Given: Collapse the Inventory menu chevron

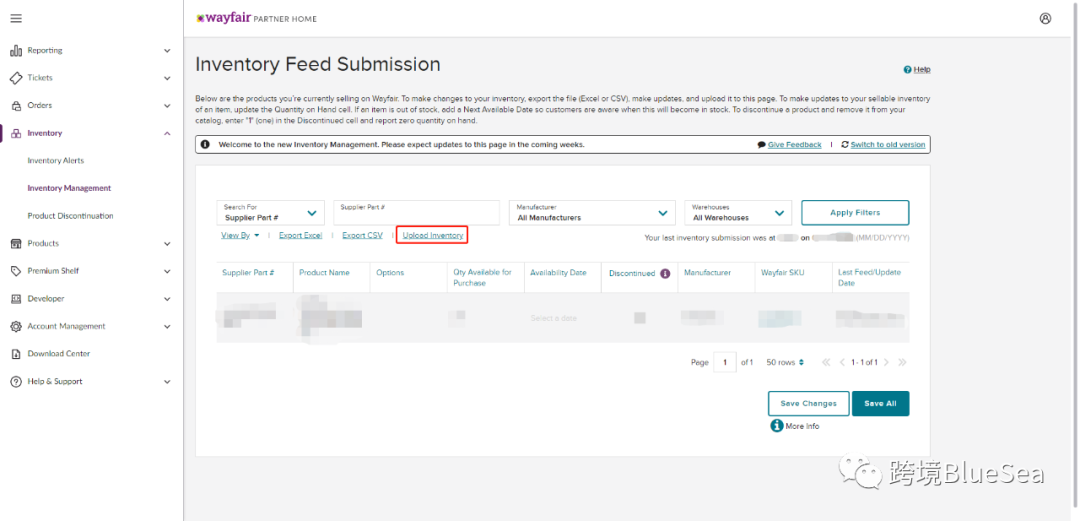Looking at the screenshot, I should coord(167,133).
